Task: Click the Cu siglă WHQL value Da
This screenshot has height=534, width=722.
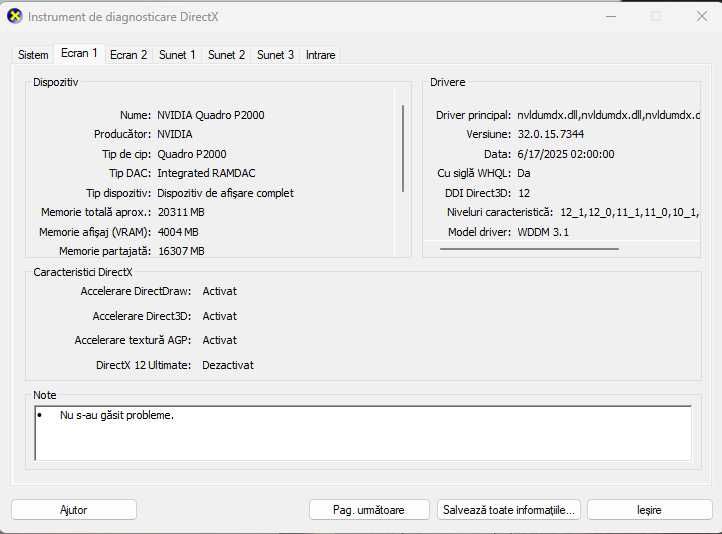Action: pos(524,173)
